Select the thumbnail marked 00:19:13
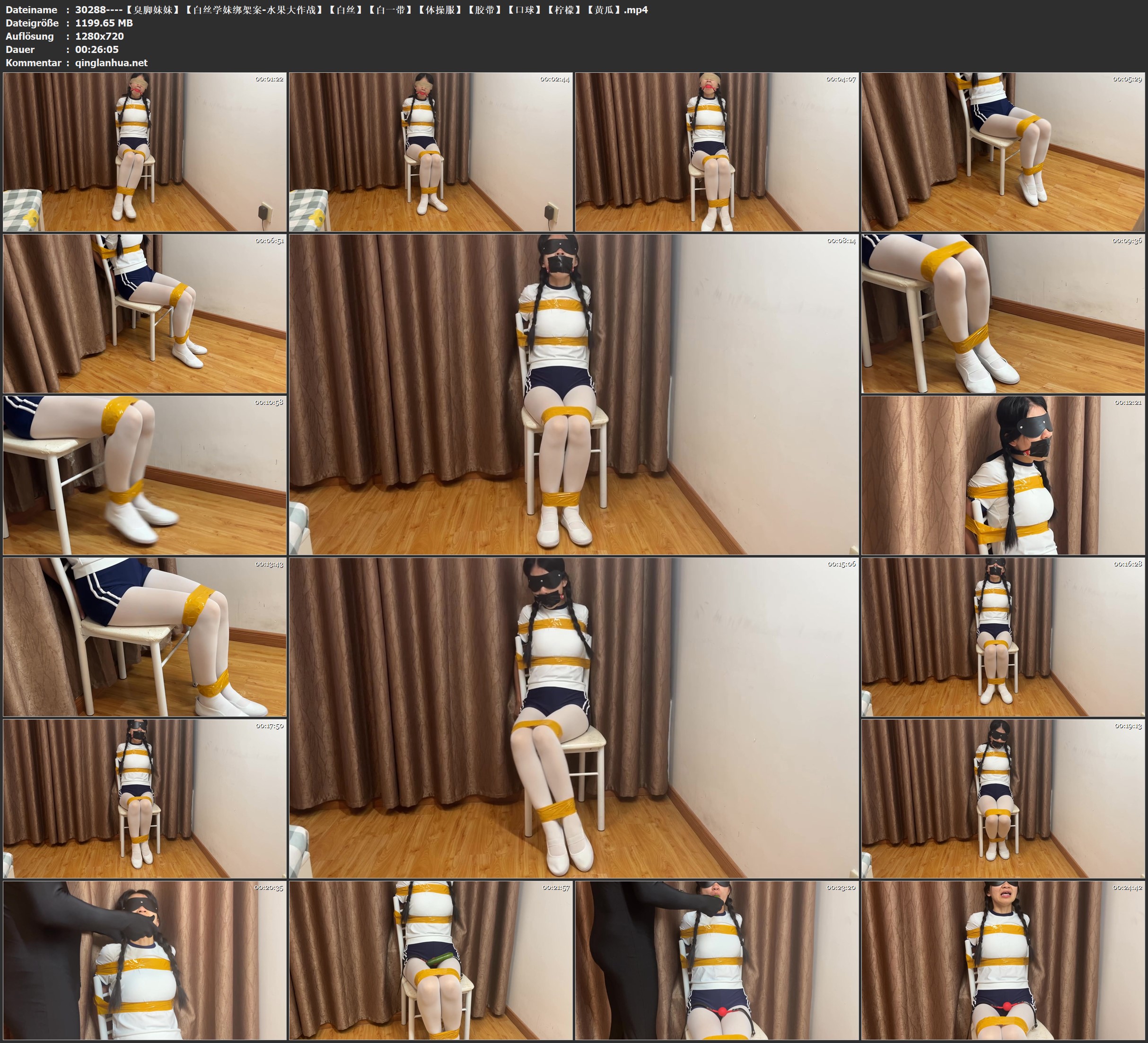This screenshot has height=1043, width=1148. [x=1003, y=798]
